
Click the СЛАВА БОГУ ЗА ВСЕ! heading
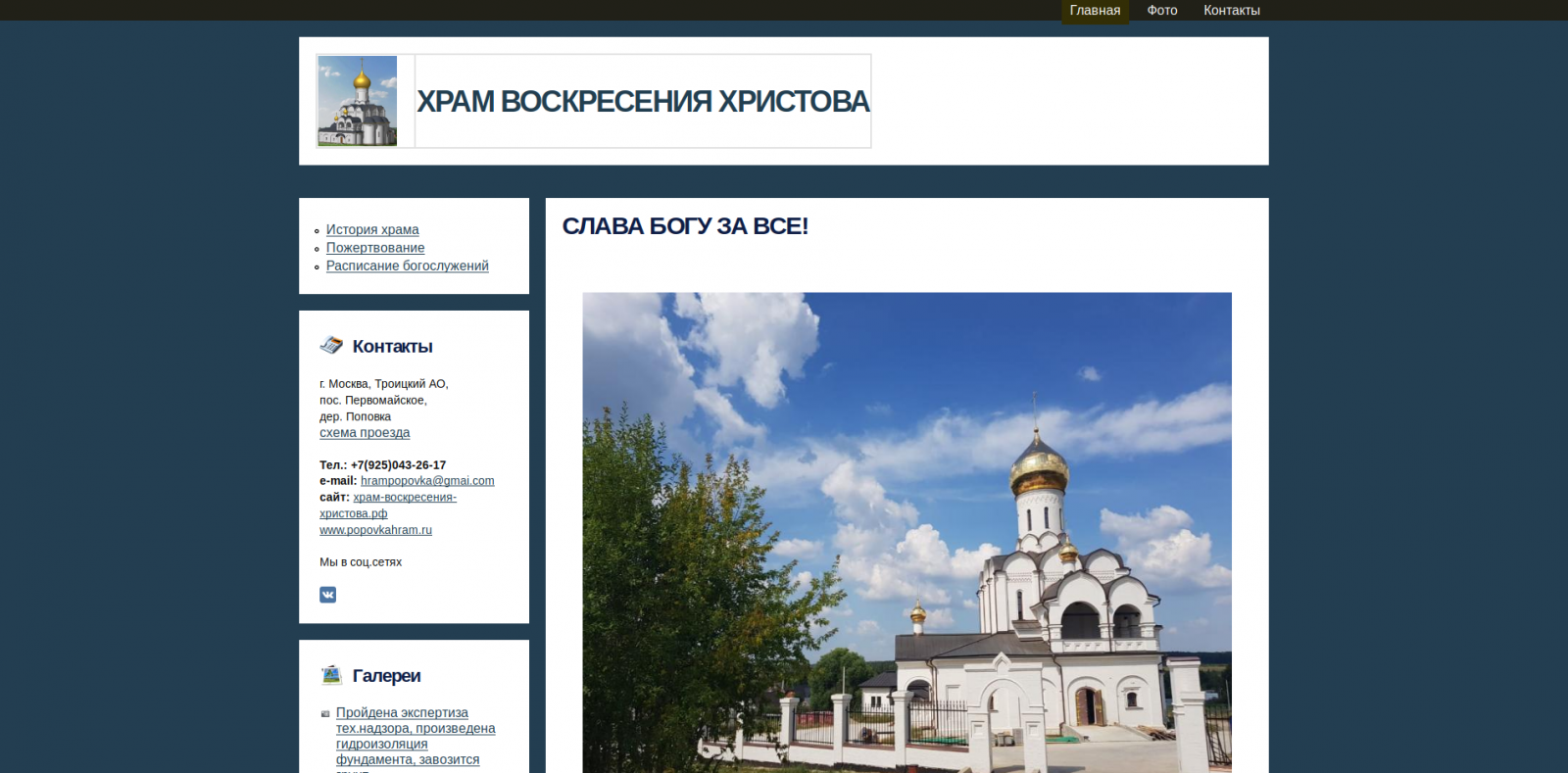(685, 226)
